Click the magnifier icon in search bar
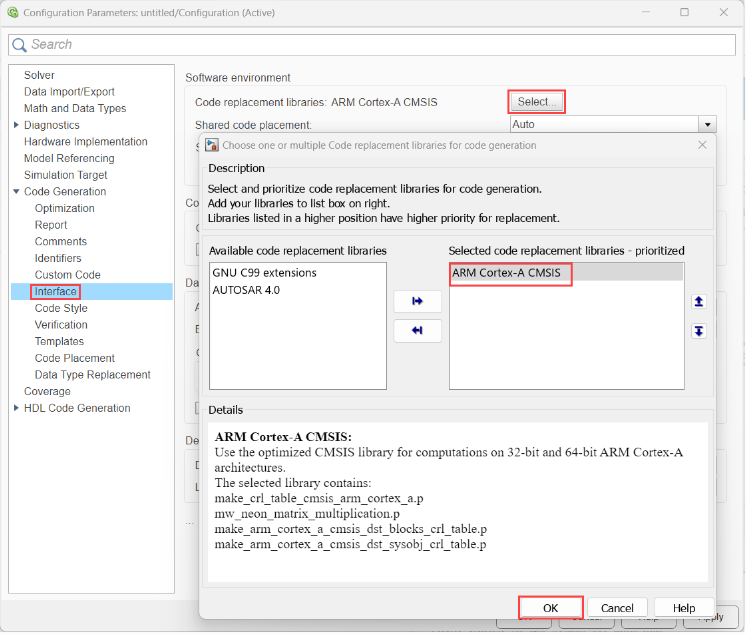The width and height of the screenshot is (746, 634). [20, 45]
